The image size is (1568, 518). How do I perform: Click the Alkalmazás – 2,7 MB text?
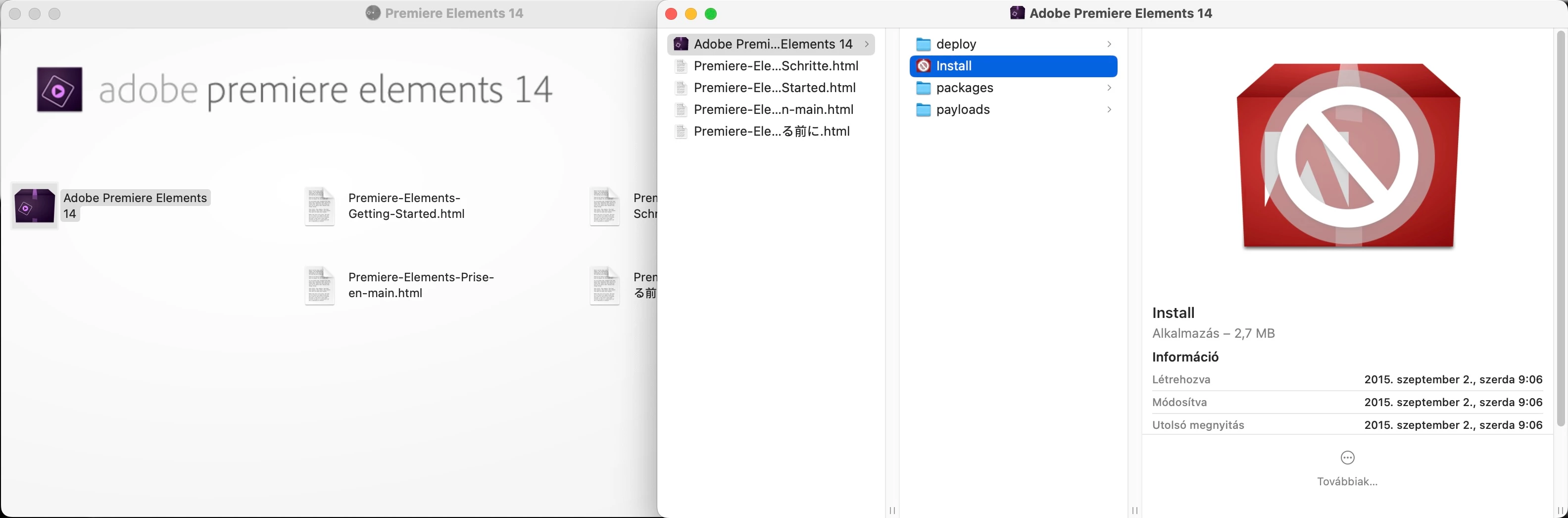(1213, 334)
